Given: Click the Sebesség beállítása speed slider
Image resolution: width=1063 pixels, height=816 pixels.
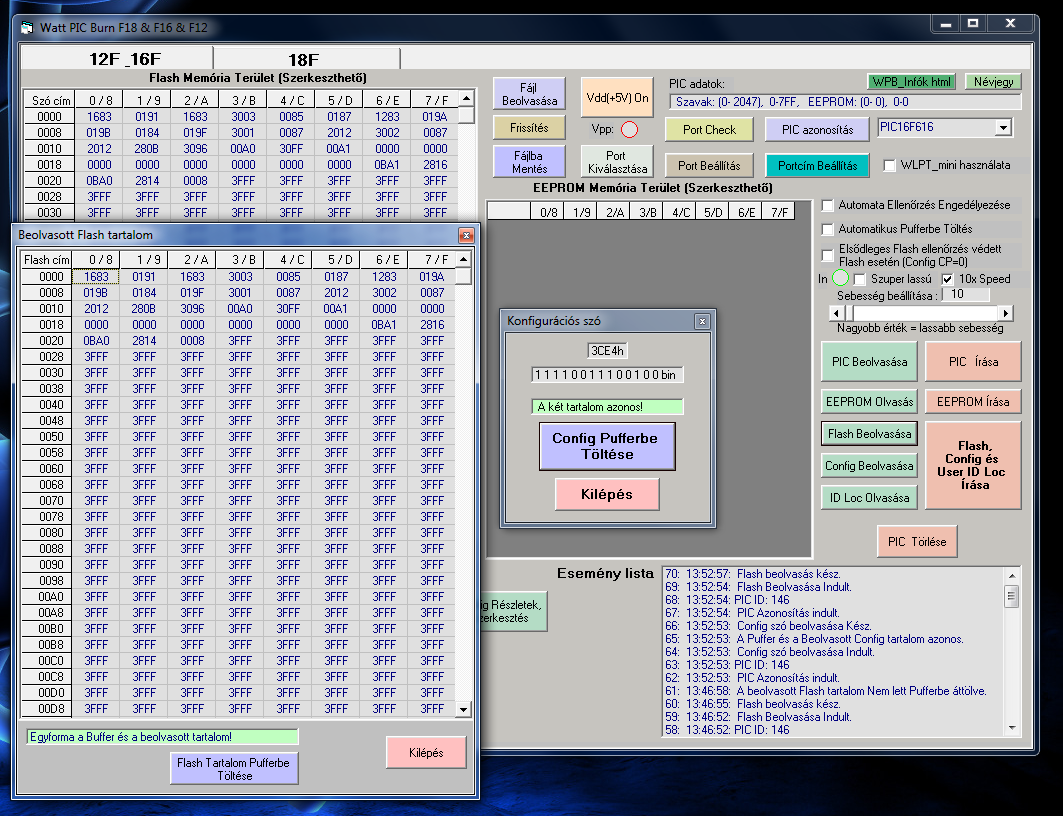Looking at the screenshot, I should tap(922, 313).
